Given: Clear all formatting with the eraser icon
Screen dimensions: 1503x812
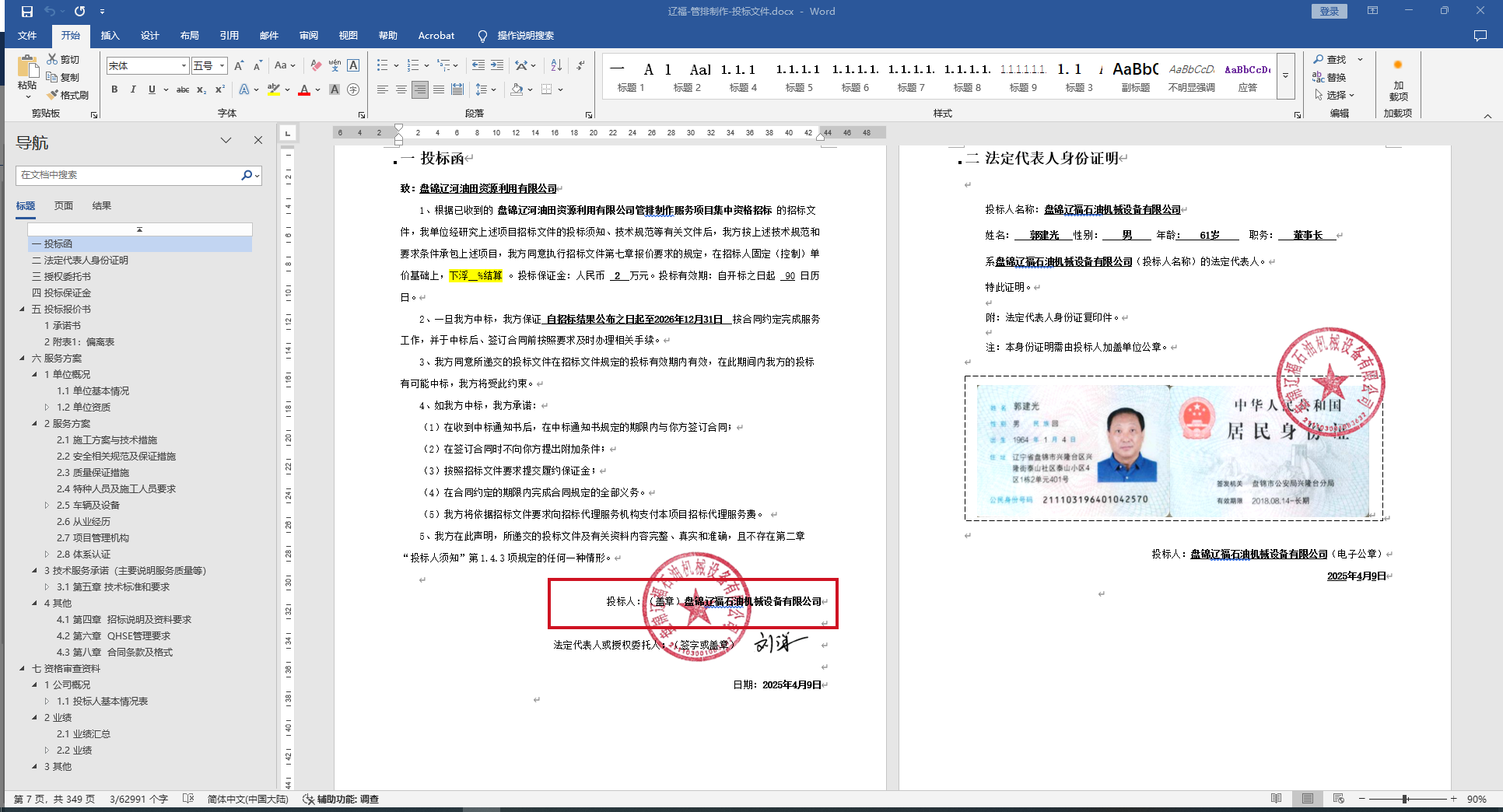Looking at the screenshot, I should coord(315,66).
